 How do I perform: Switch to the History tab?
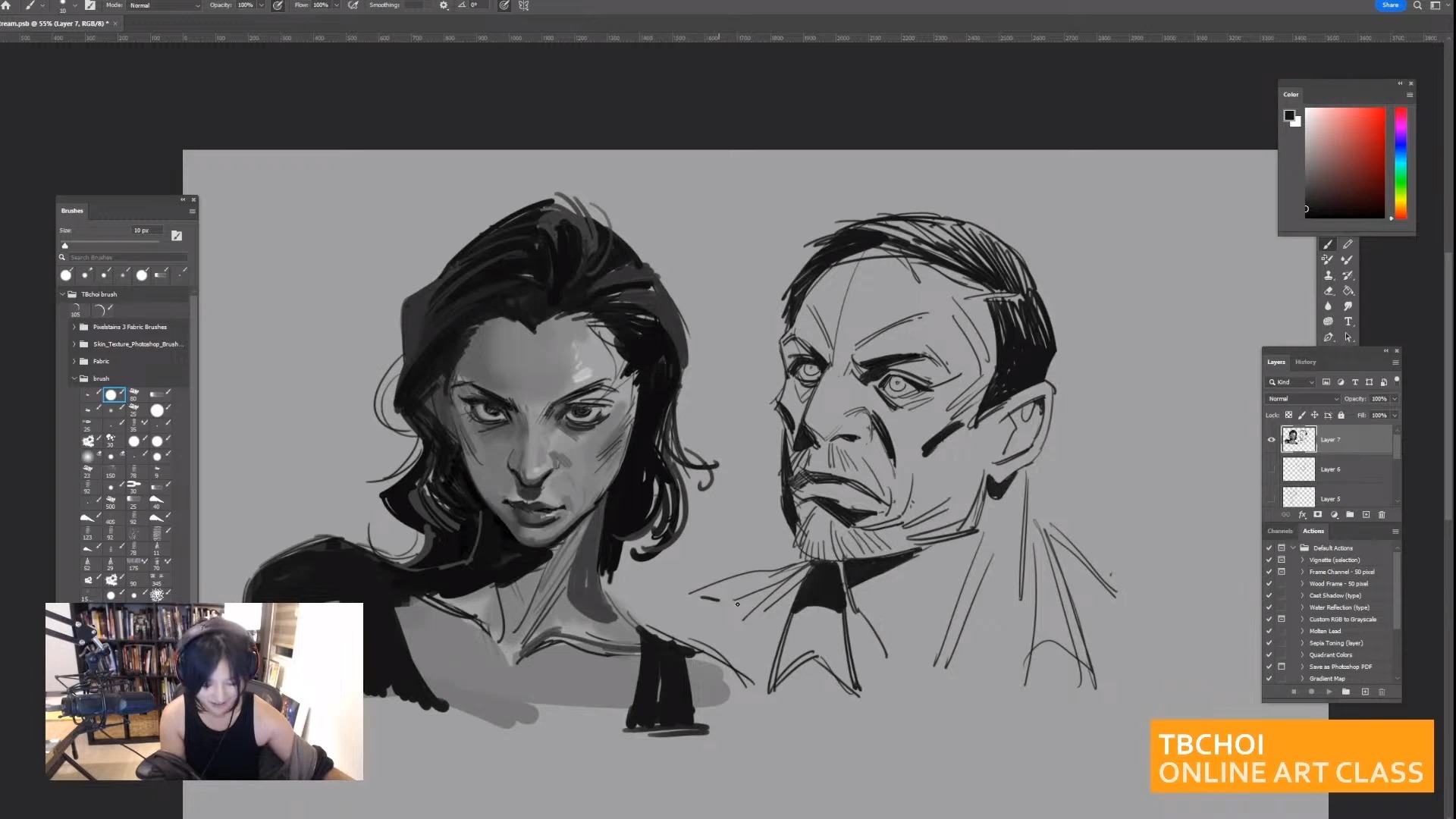tap(1305, 362)
